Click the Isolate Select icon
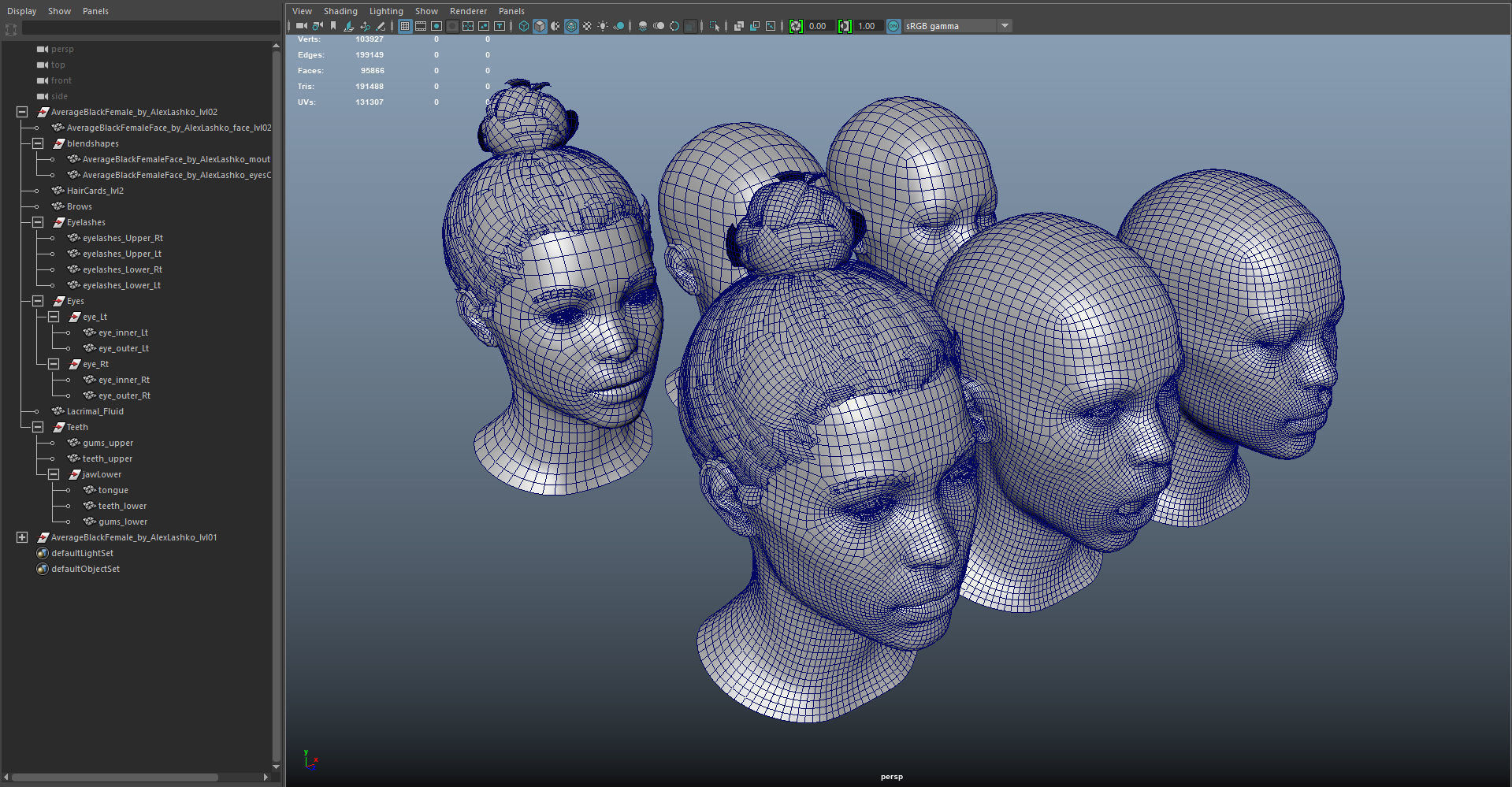This screenshot has width=1512, height=787. [x=715, y=26]
